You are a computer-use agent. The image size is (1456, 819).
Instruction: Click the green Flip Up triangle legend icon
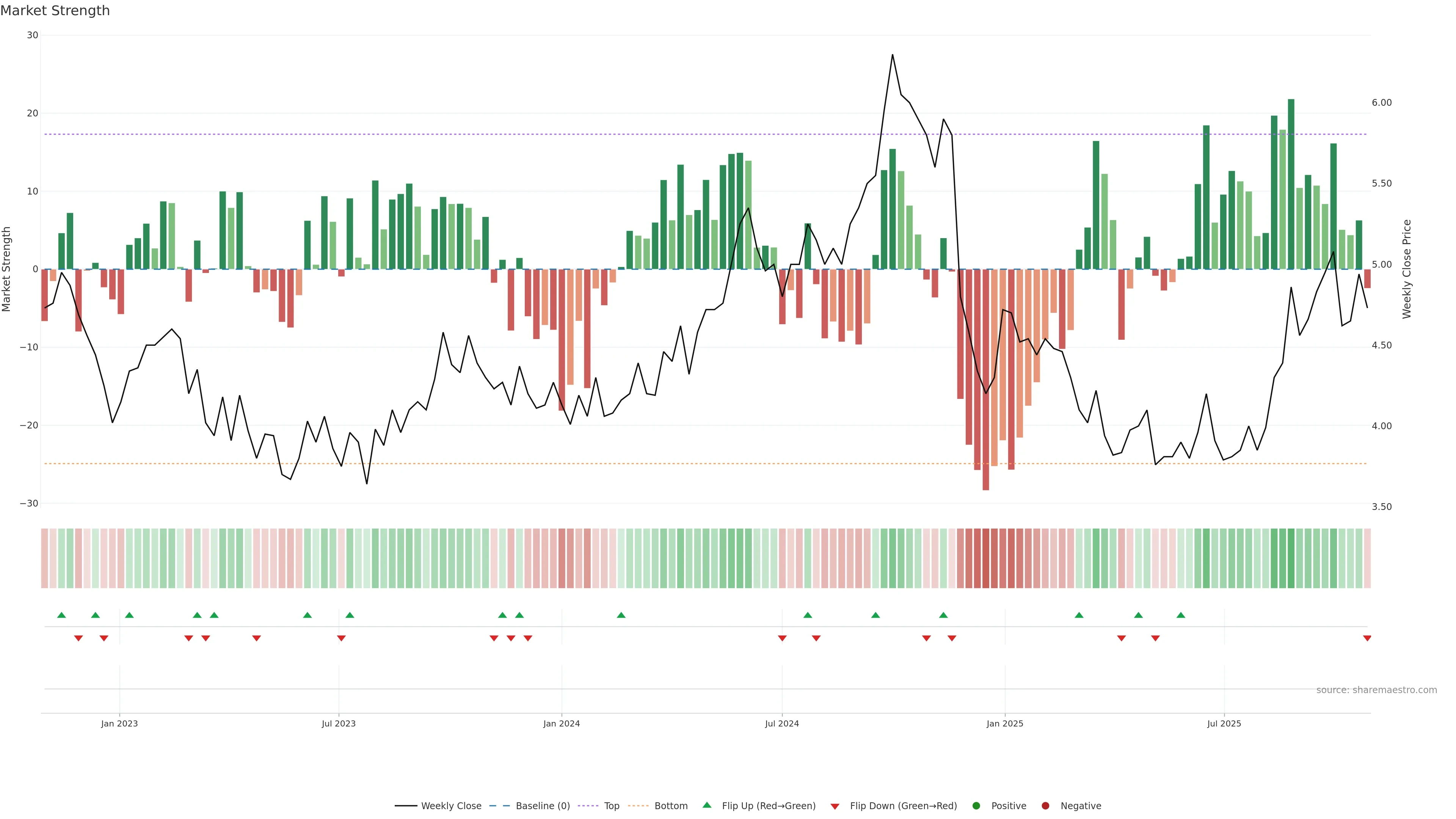tap(706, 805)
